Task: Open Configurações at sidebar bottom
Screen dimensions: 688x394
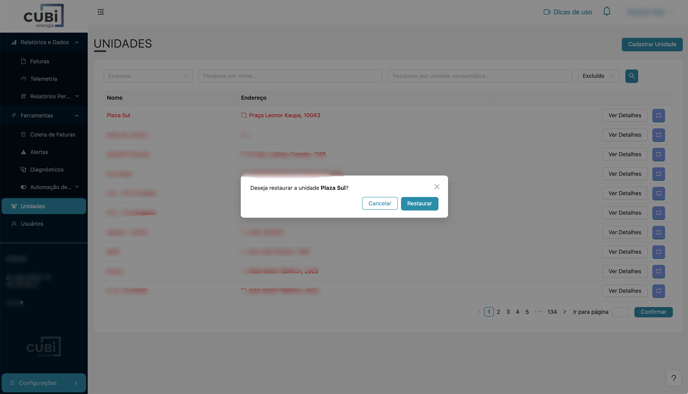Action: tap(44, 383)
